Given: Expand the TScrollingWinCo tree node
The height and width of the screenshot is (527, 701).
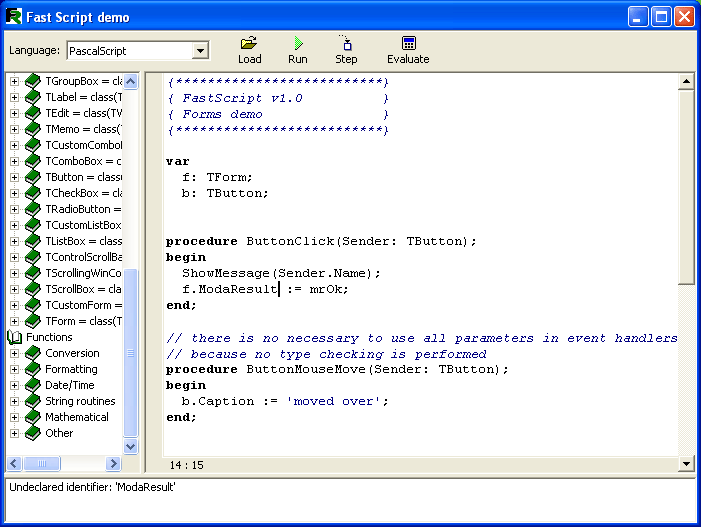Looking at the screenshot, I should 14,274.
